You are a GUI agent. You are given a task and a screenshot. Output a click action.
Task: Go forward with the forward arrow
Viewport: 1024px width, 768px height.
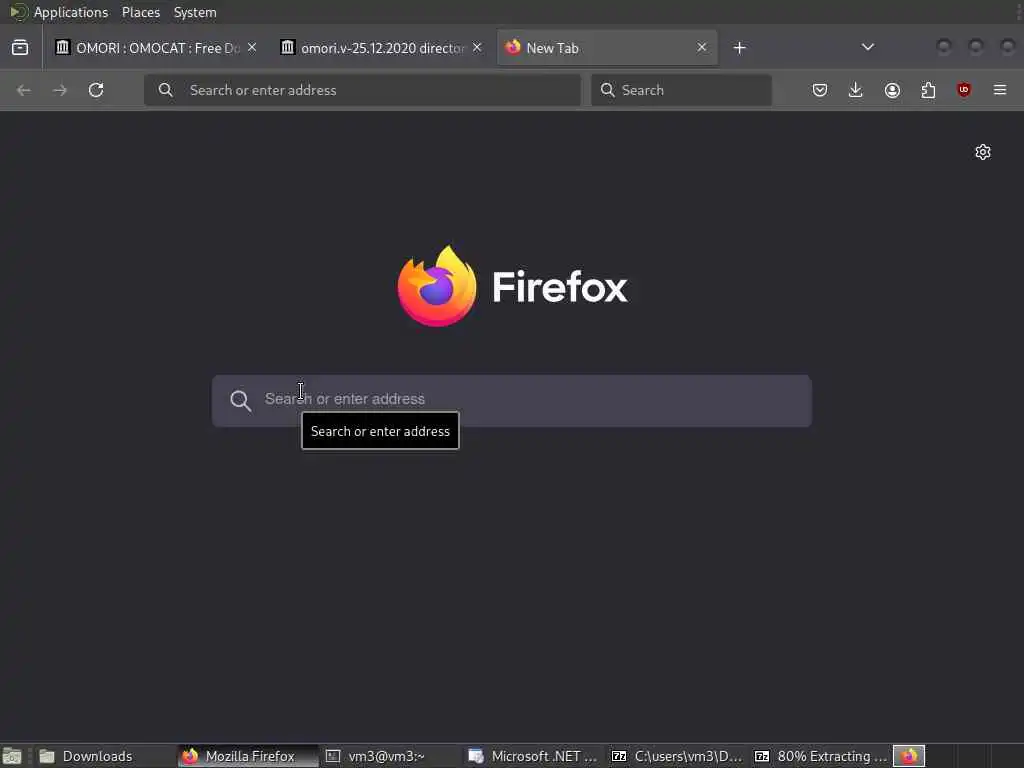click(59, 90)
